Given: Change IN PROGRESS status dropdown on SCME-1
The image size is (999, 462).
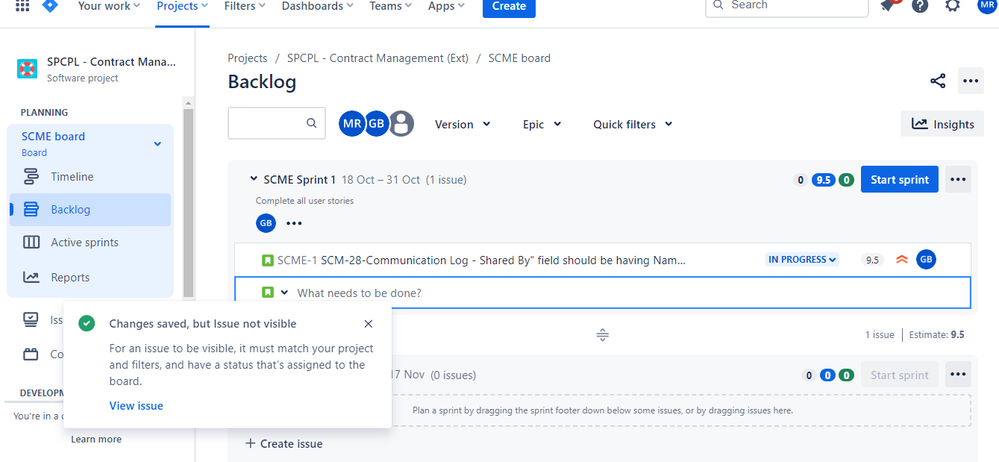Looking at the screenshot, I should (x=802, y=259).
